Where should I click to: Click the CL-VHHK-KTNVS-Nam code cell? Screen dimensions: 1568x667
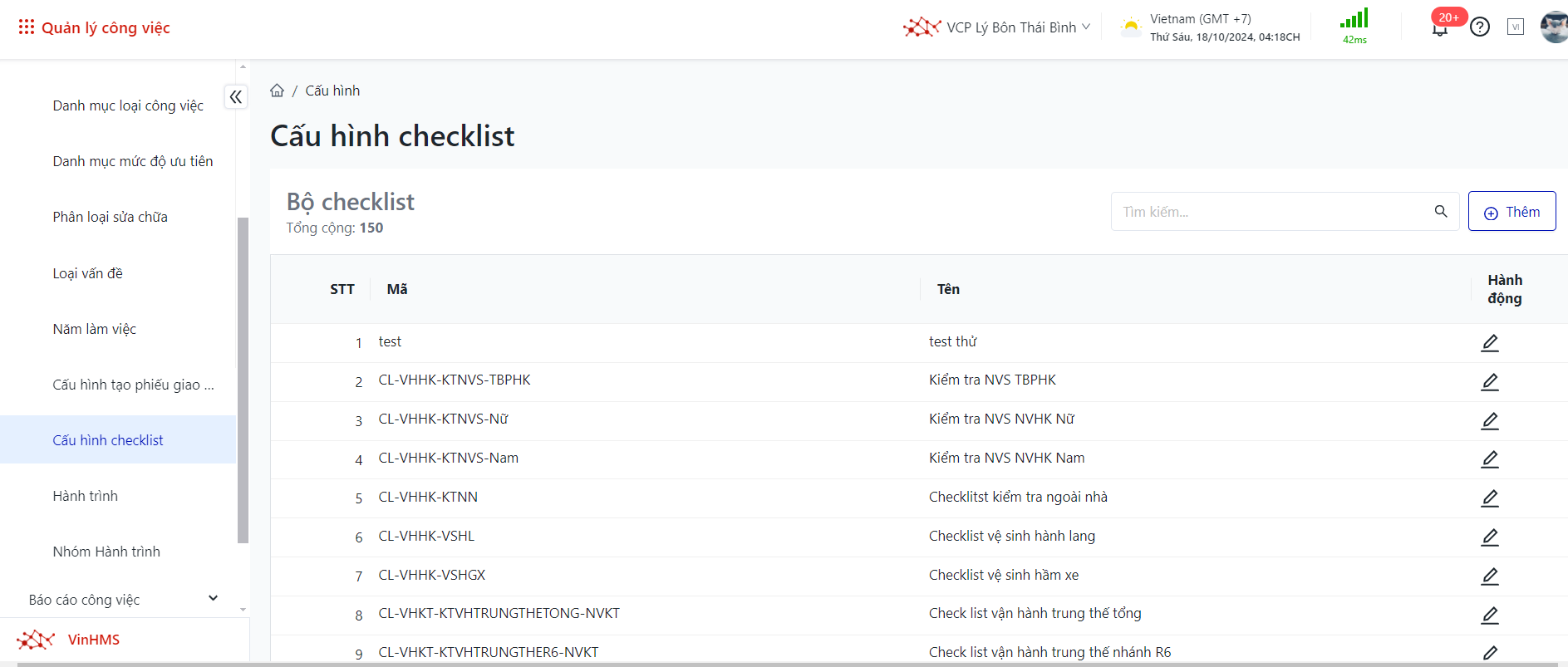point(448,458)
